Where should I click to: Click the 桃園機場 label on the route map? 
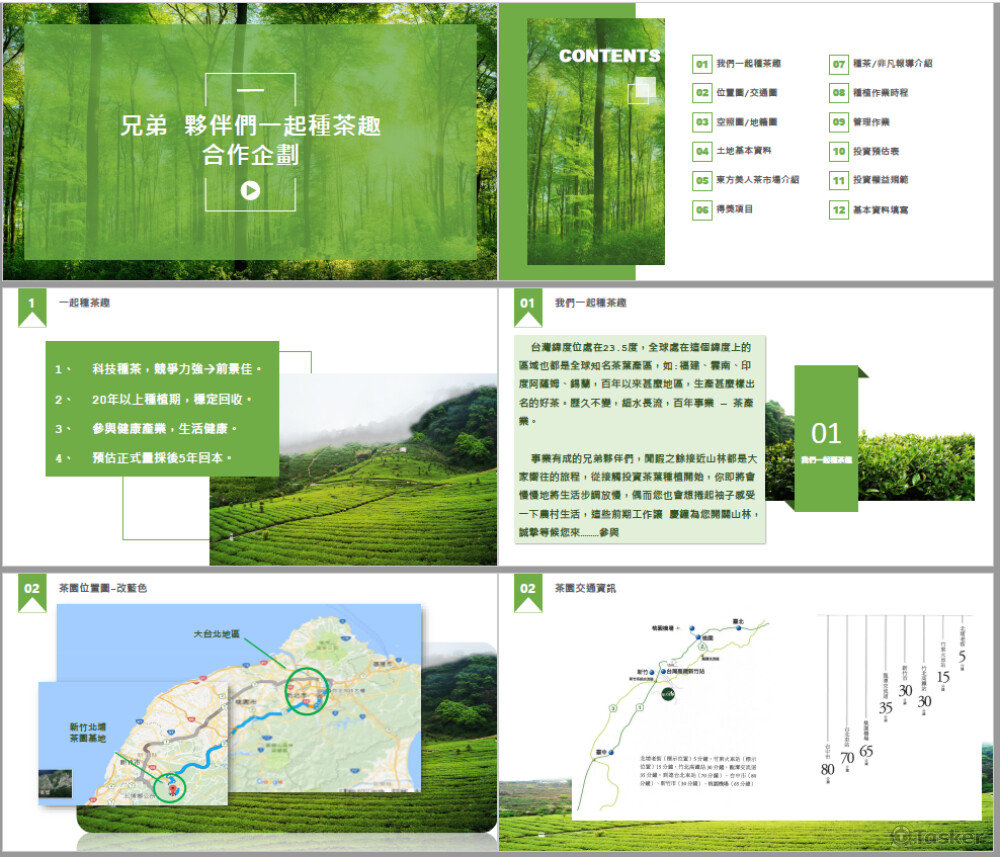[x=663, y=628]
